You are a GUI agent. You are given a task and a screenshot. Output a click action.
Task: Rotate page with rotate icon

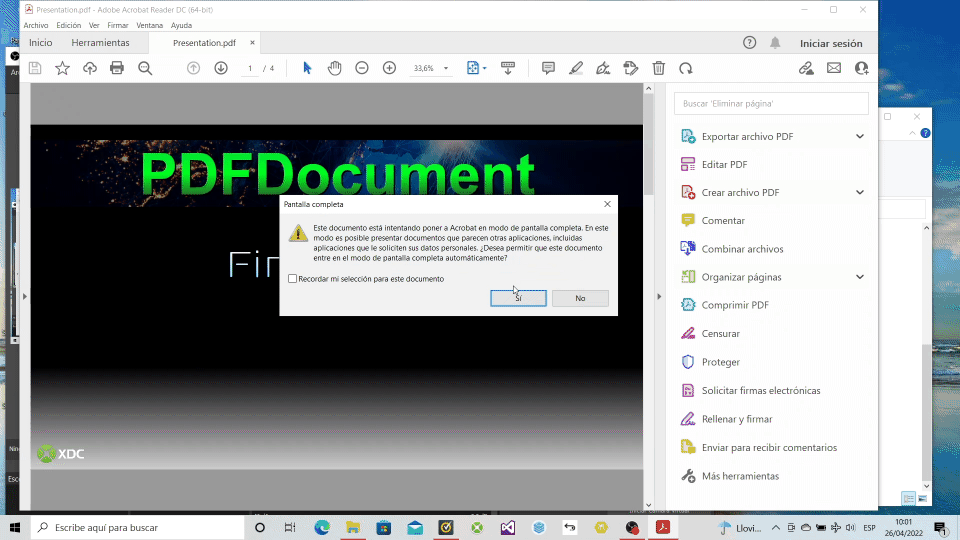tap(686, 68)
